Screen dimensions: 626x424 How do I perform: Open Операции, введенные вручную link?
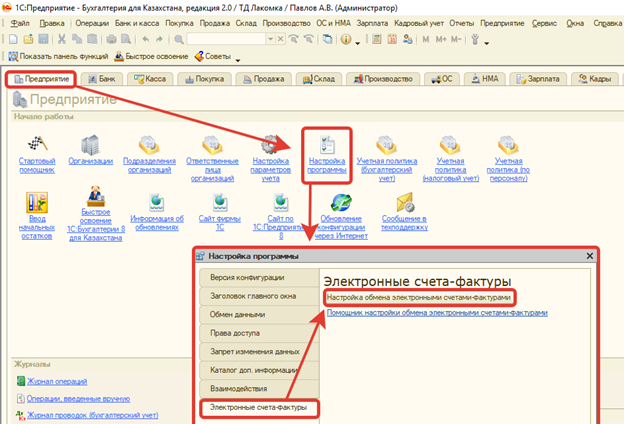point(78,398)
